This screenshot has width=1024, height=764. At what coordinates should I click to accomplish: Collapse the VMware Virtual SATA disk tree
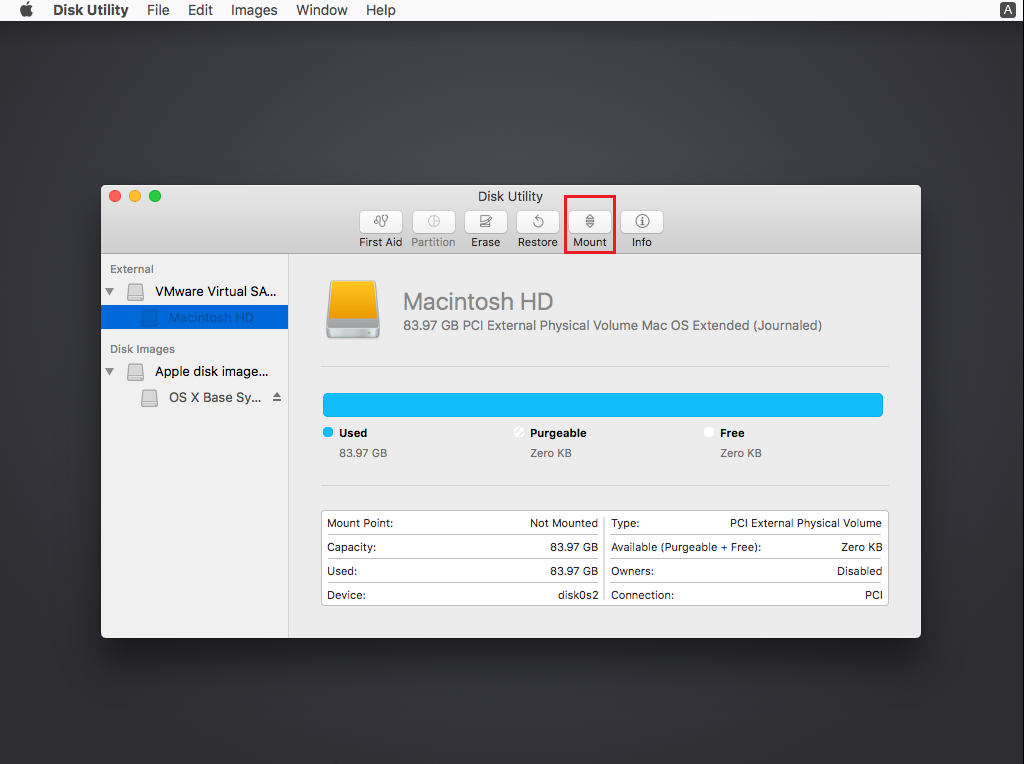(x=110, y=292)
